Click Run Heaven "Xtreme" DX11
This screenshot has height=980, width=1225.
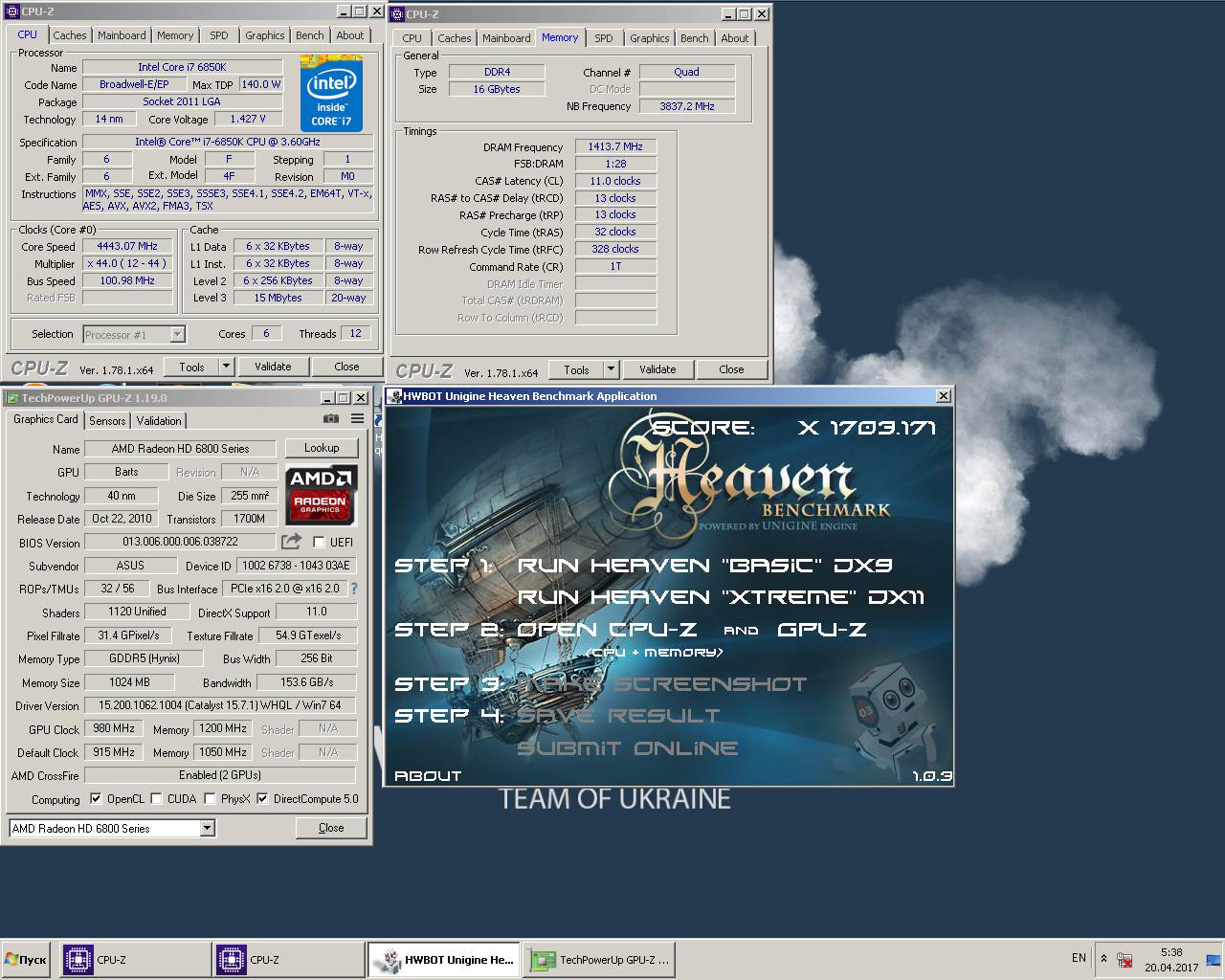pos(721,597)
